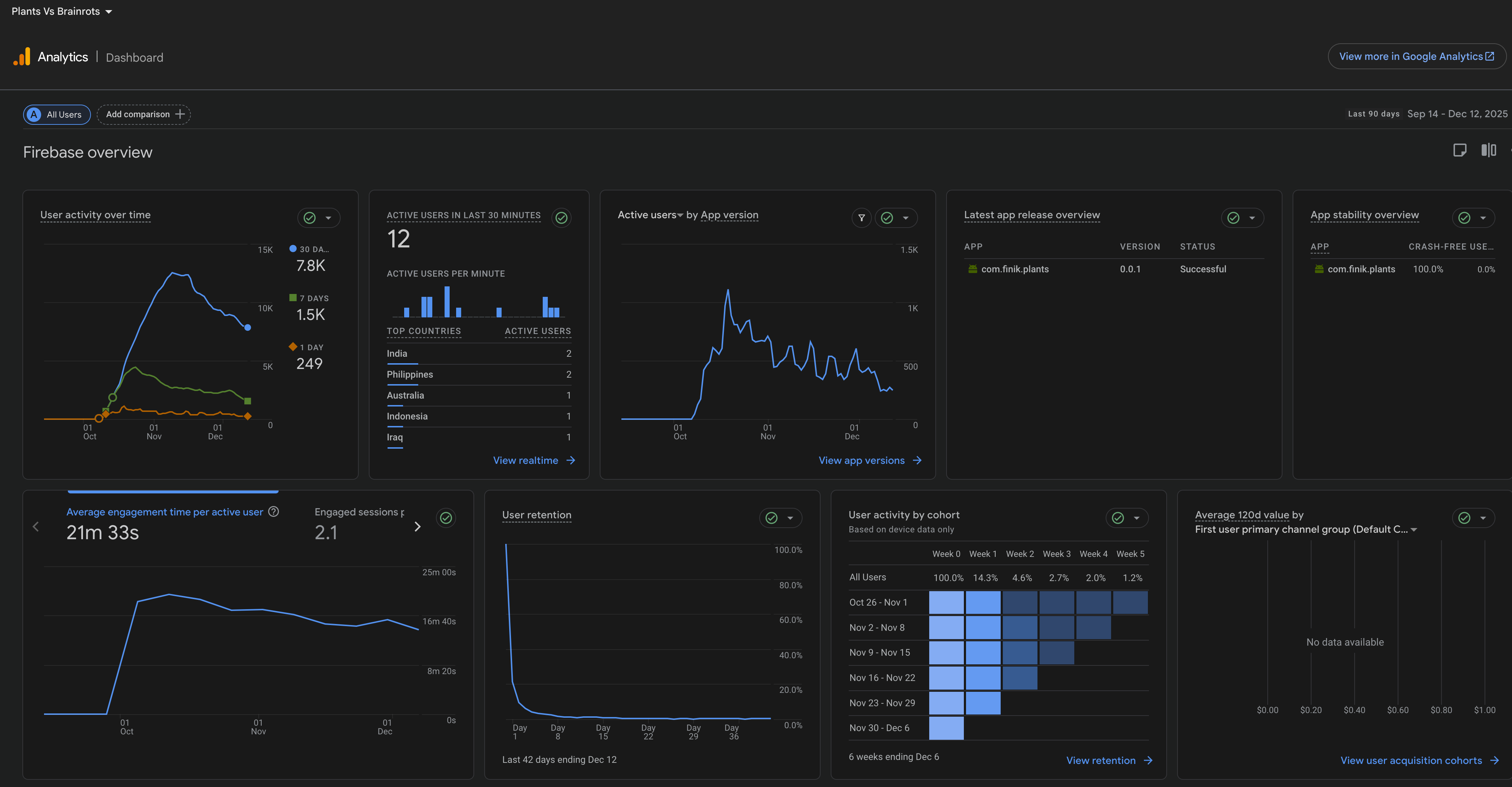Click the Sep 14 - Dec 12, 2025 date range
Viewport: 1512px width, 787px height.
(1457, 114)
